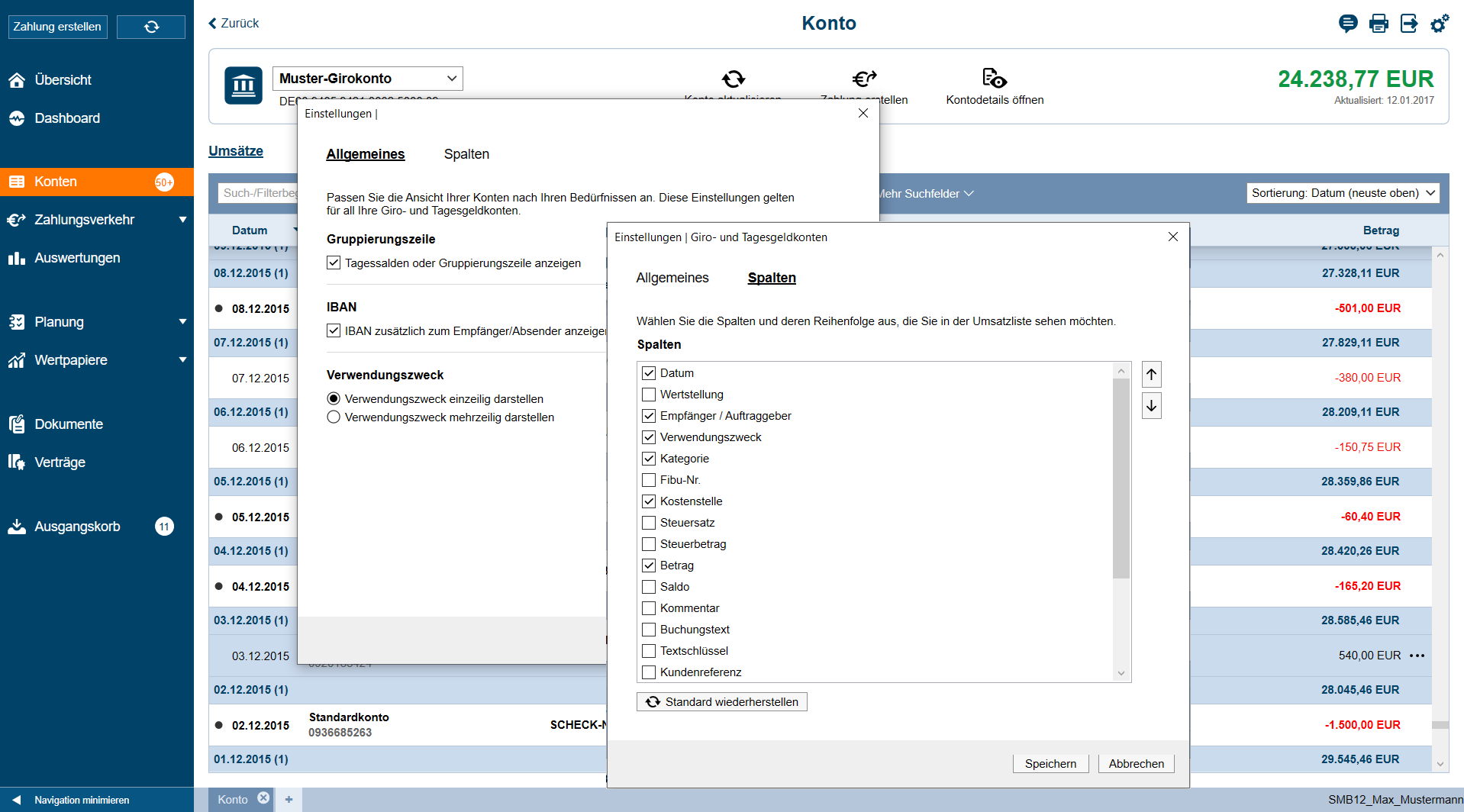The width and height of the screenshot is (1464, 812).
Task: Enable the Saldo column checkbox
Action: coord(649,587)
